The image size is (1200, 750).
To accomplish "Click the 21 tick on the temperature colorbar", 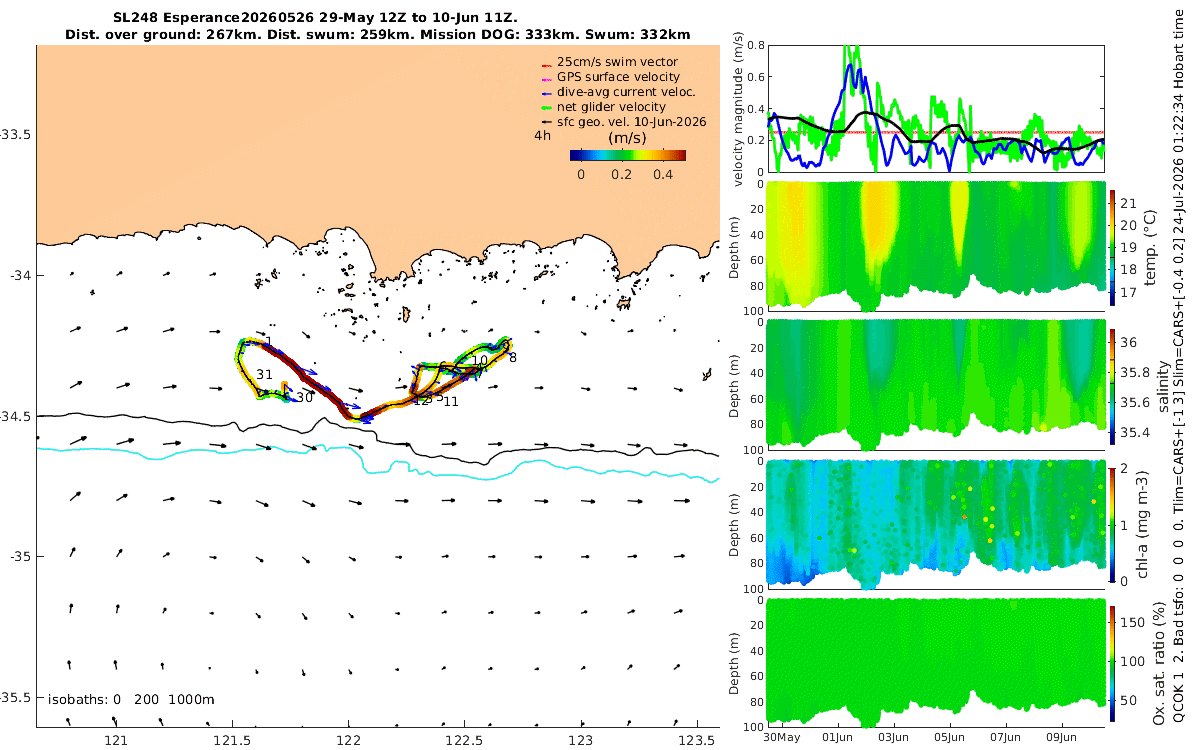I will [x=1130, y=203].
